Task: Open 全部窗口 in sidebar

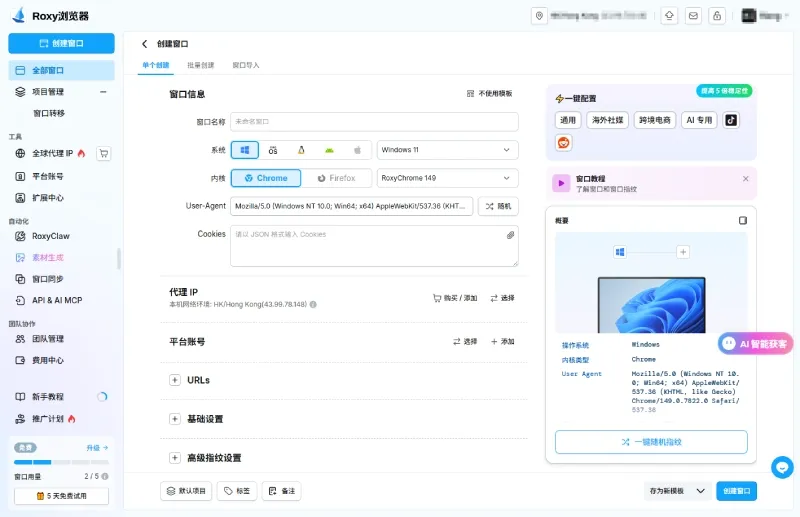Action: coord(61,70)
